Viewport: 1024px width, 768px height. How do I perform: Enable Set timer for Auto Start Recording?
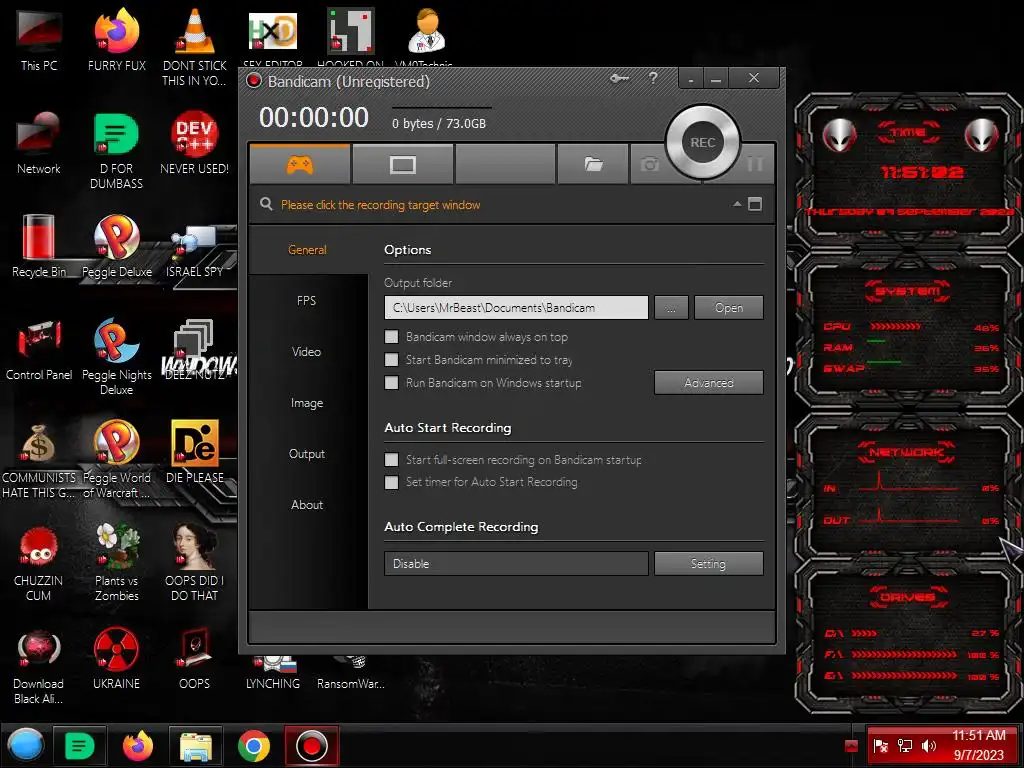click(391, 482)
